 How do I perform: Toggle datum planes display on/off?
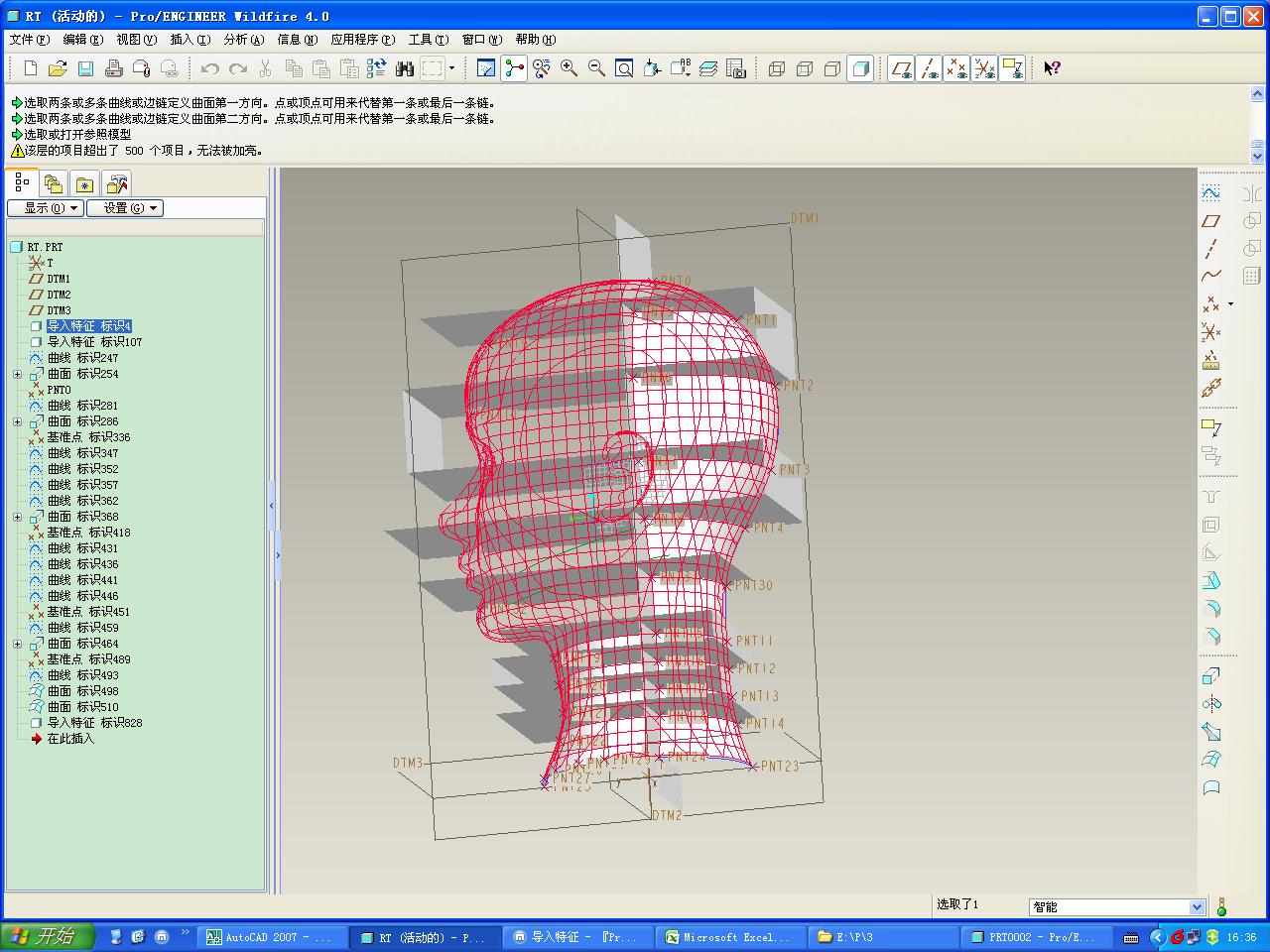901,68
